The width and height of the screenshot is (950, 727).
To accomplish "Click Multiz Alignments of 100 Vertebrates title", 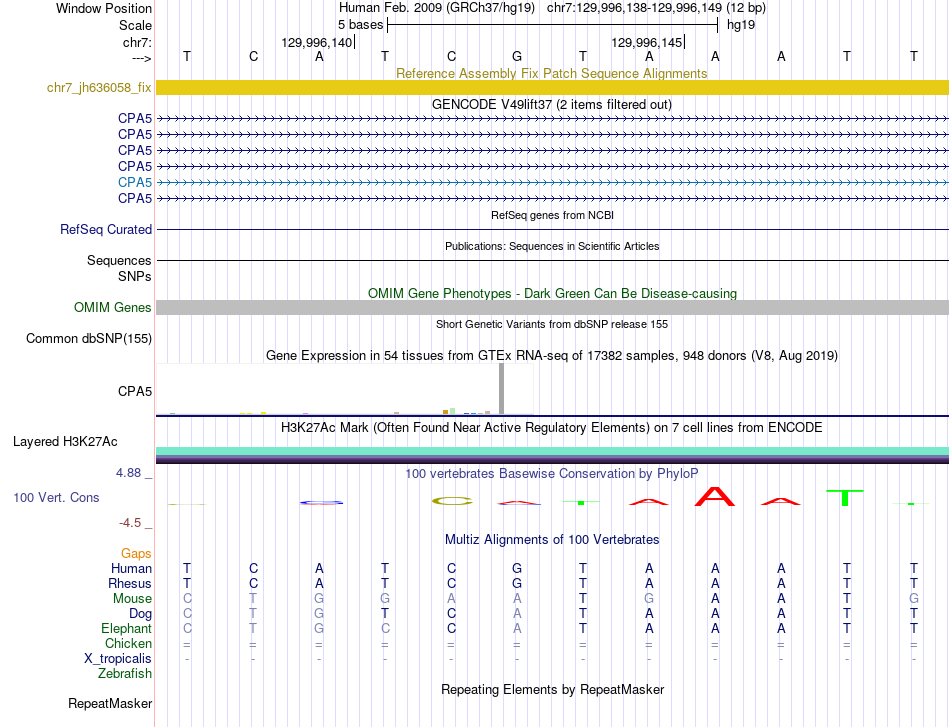I will 552,539.
